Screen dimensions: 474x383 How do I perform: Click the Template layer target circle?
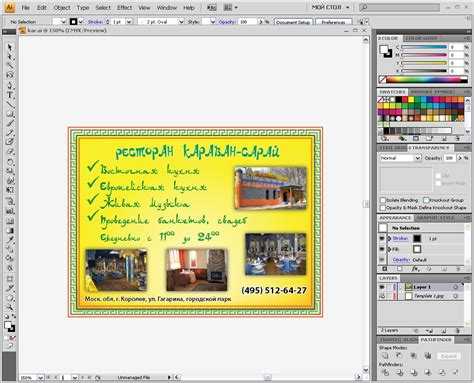tap(455, 296)
